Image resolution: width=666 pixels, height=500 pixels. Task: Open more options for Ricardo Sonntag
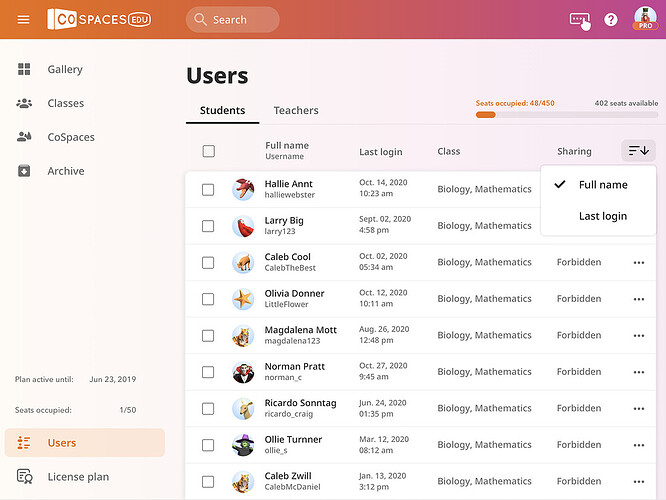[639, 409]
